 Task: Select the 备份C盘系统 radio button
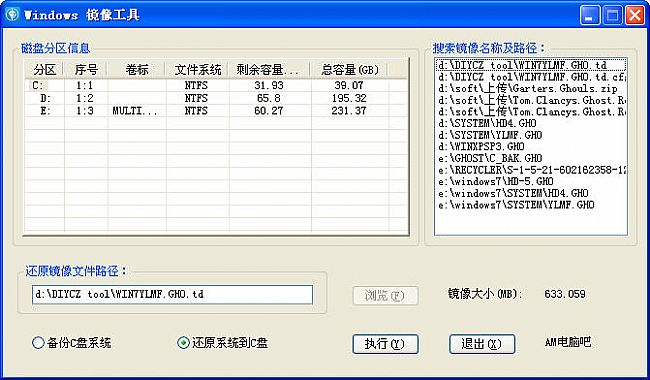[x=72, y=343]
